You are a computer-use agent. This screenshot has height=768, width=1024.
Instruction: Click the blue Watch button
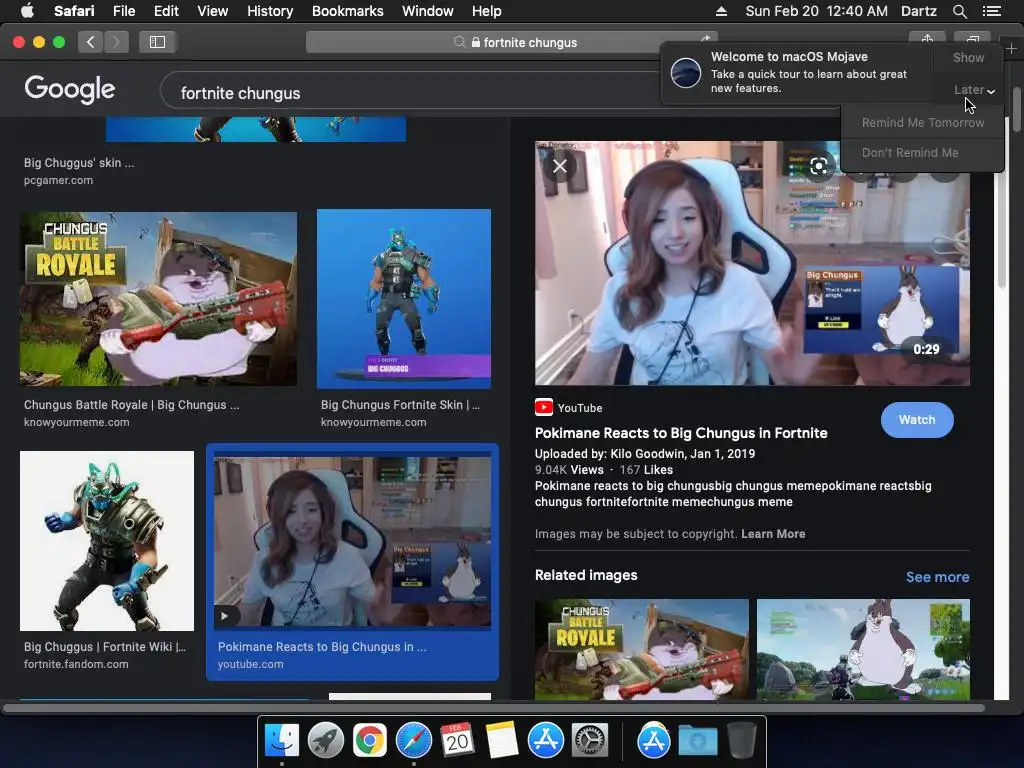917,420
